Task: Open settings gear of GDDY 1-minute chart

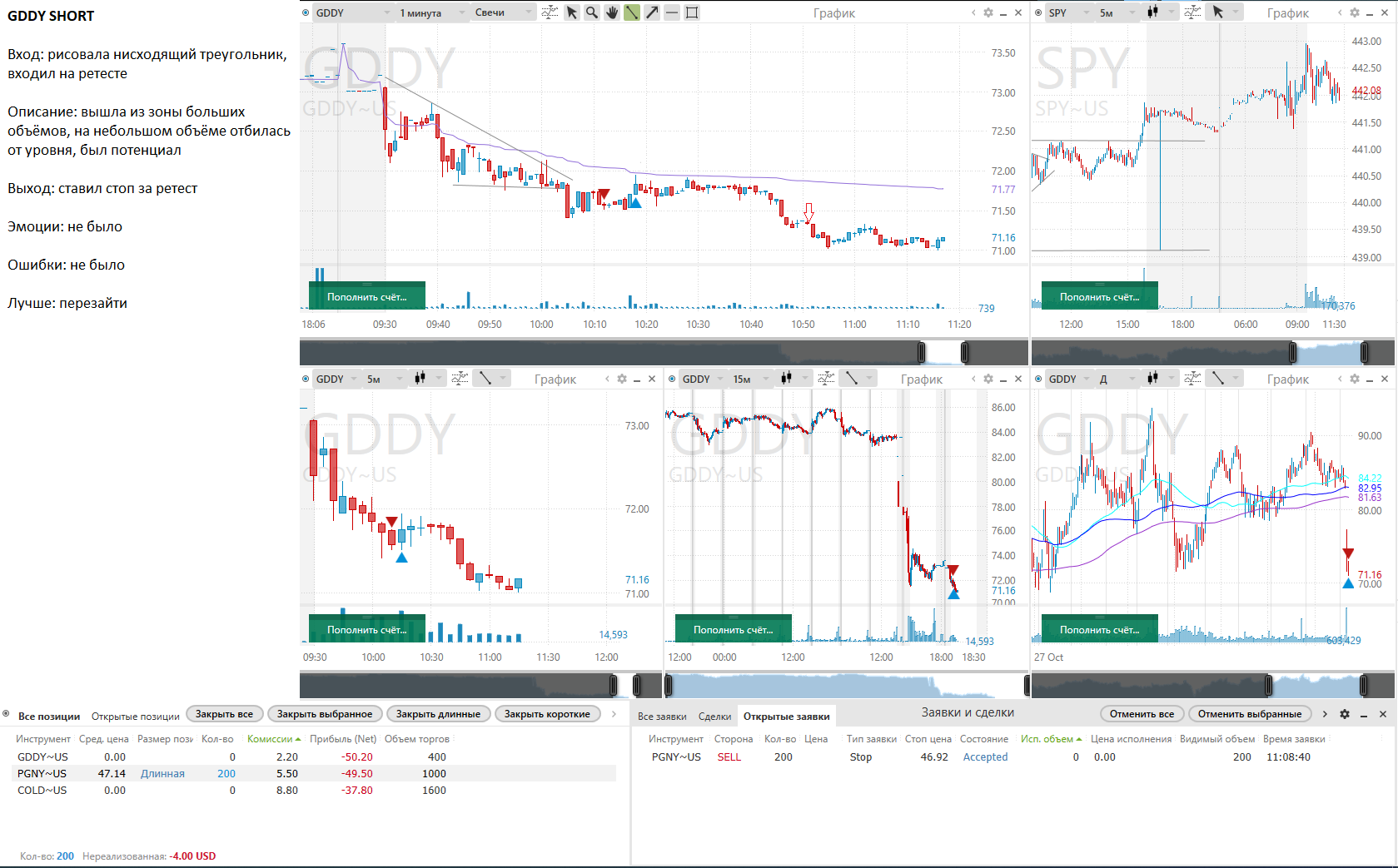Action: pyautogui.click(x=988, y=12)
